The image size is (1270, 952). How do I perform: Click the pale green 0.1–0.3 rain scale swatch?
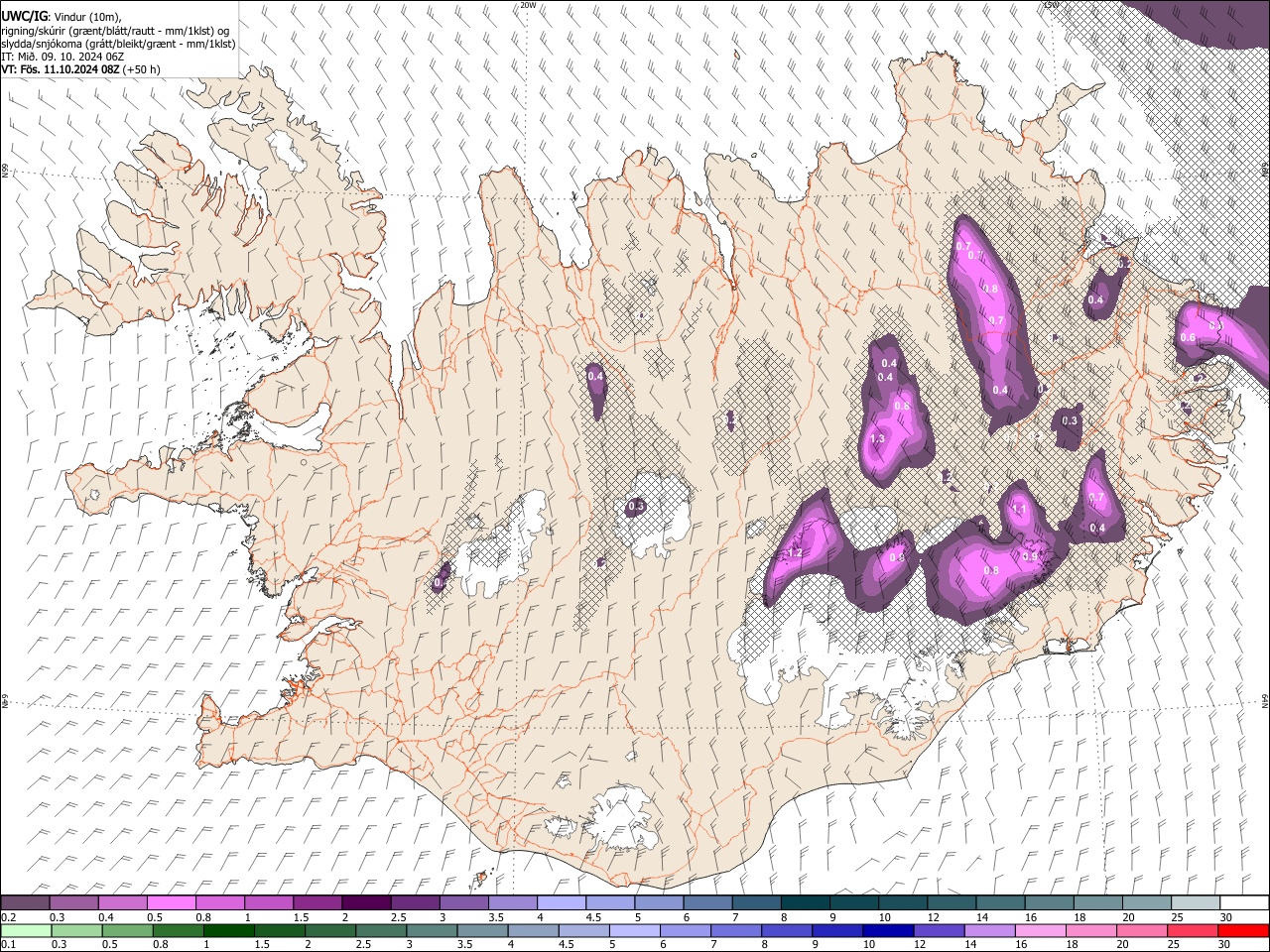coord(26,930)
